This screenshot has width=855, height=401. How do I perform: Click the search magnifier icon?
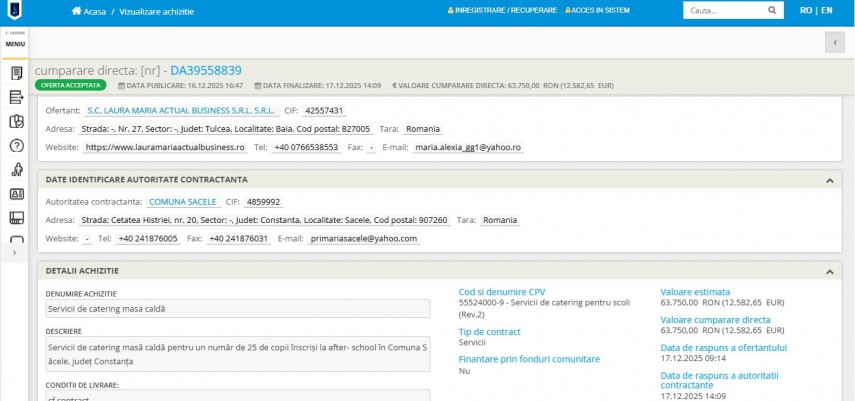773,10
